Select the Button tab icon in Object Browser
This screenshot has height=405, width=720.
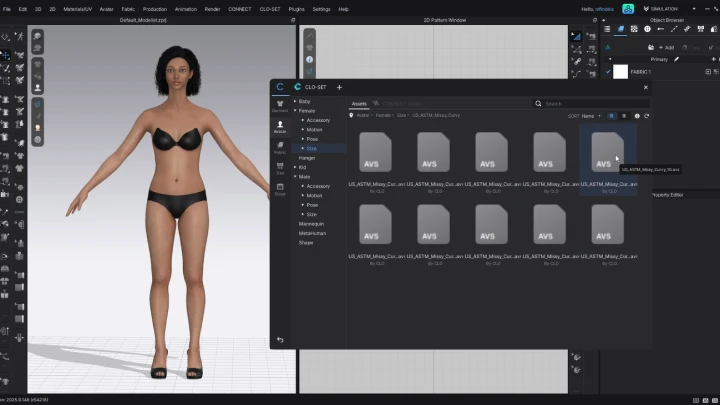click(647, 29)
